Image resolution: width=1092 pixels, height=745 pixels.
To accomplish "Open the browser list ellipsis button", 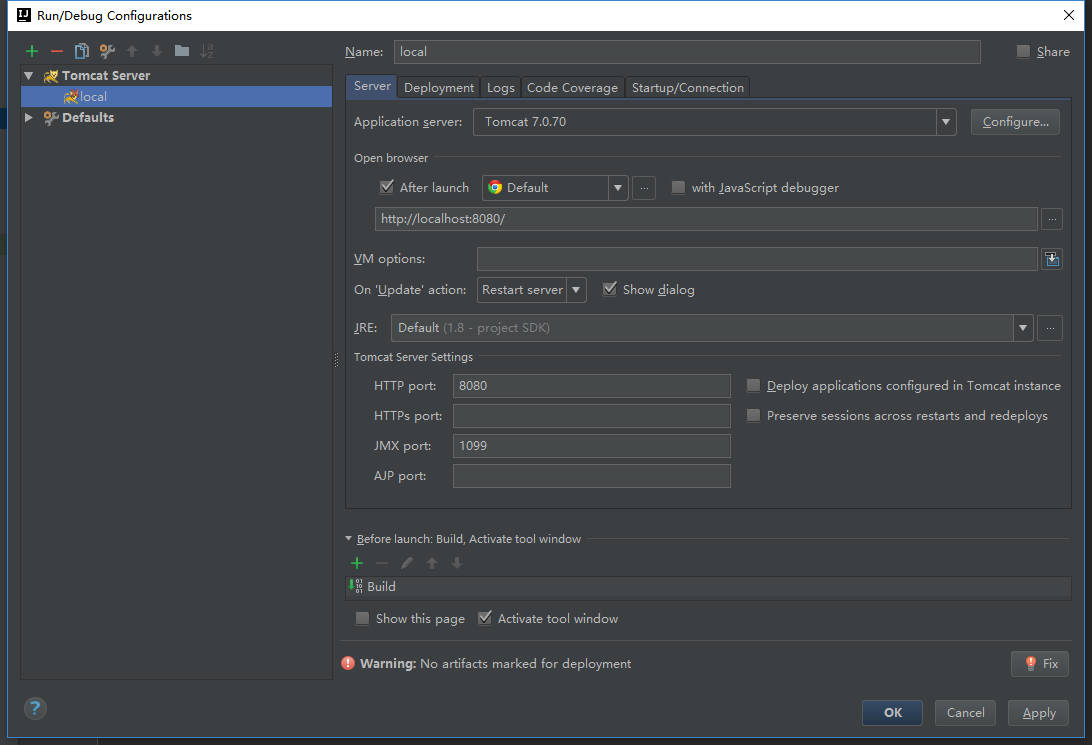I will [644, 188].
